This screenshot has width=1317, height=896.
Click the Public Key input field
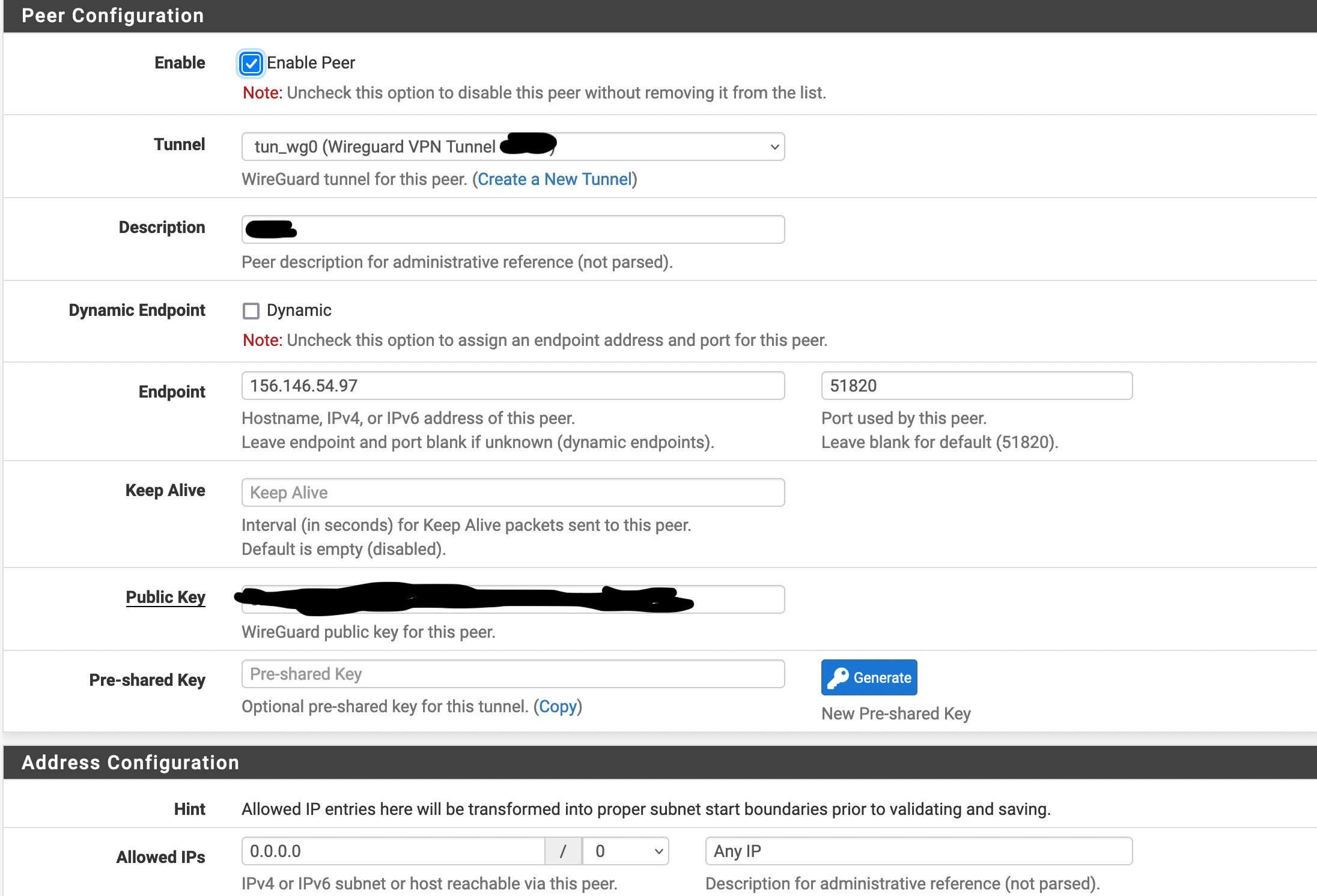[738, 600]
